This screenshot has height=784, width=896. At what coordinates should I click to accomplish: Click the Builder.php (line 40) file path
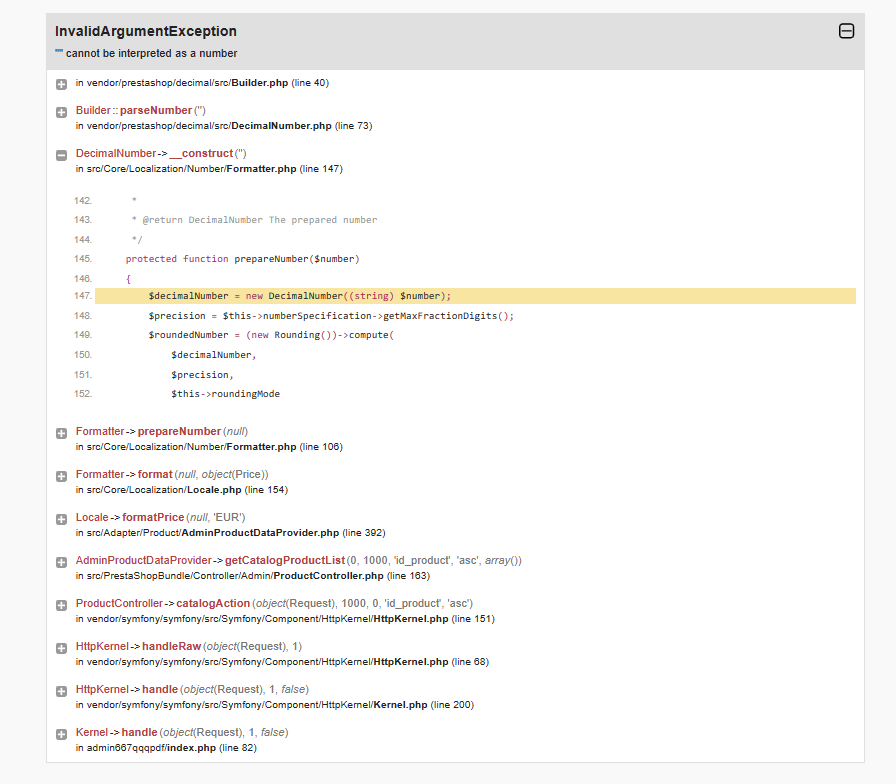(202, 83)
